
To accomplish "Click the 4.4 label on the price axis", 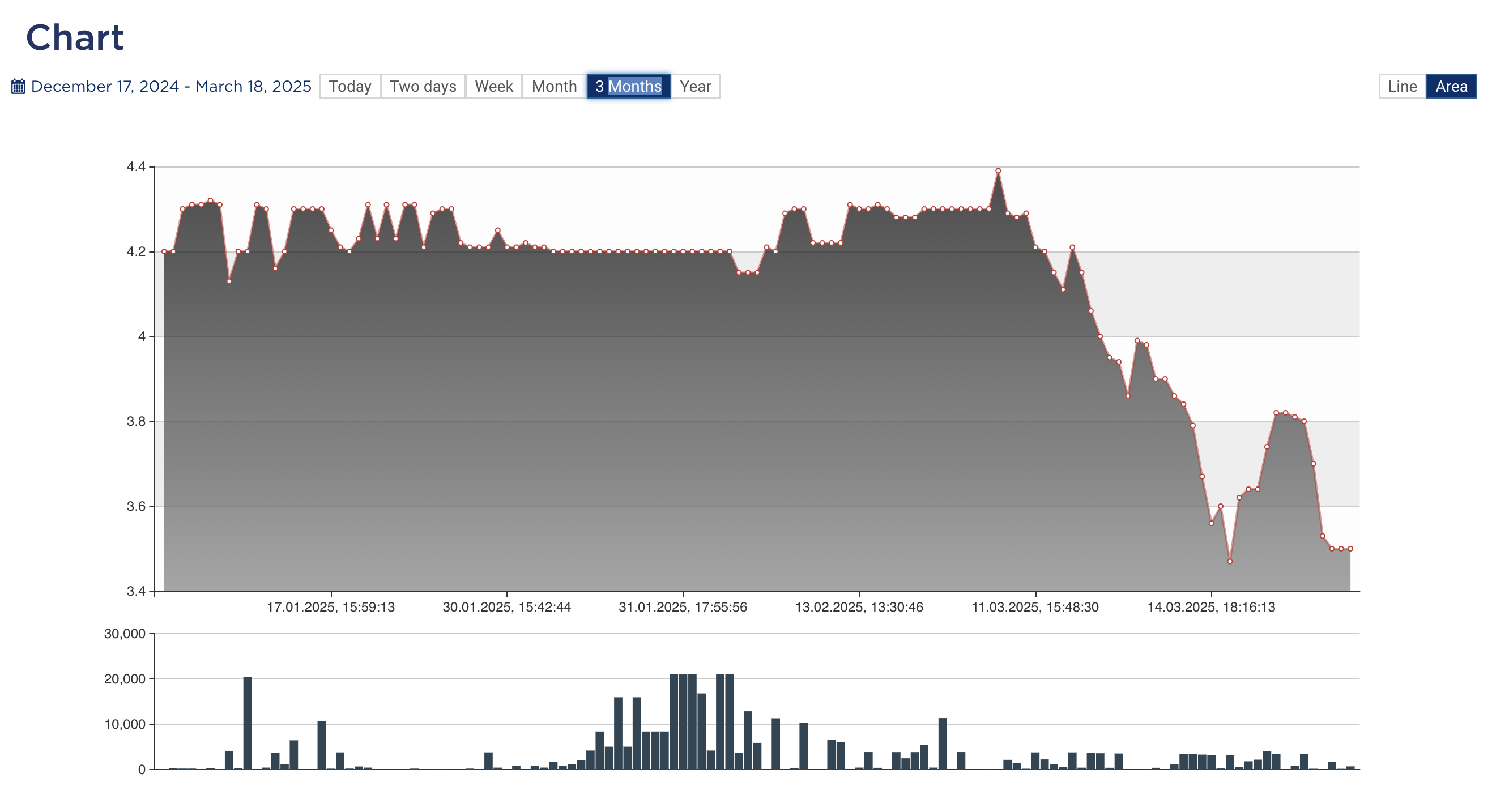I will [136, 167].
